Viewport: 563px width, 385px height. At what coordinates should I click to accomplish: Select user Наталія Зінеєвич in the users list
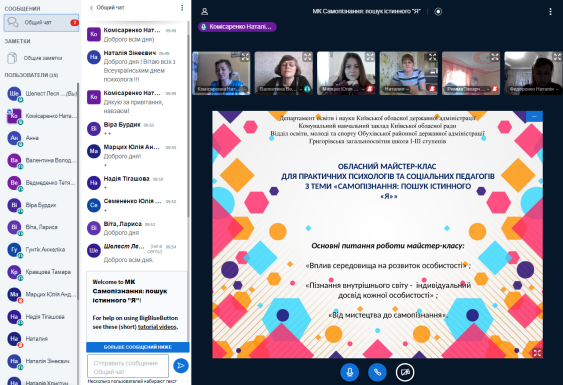(41, 361)
